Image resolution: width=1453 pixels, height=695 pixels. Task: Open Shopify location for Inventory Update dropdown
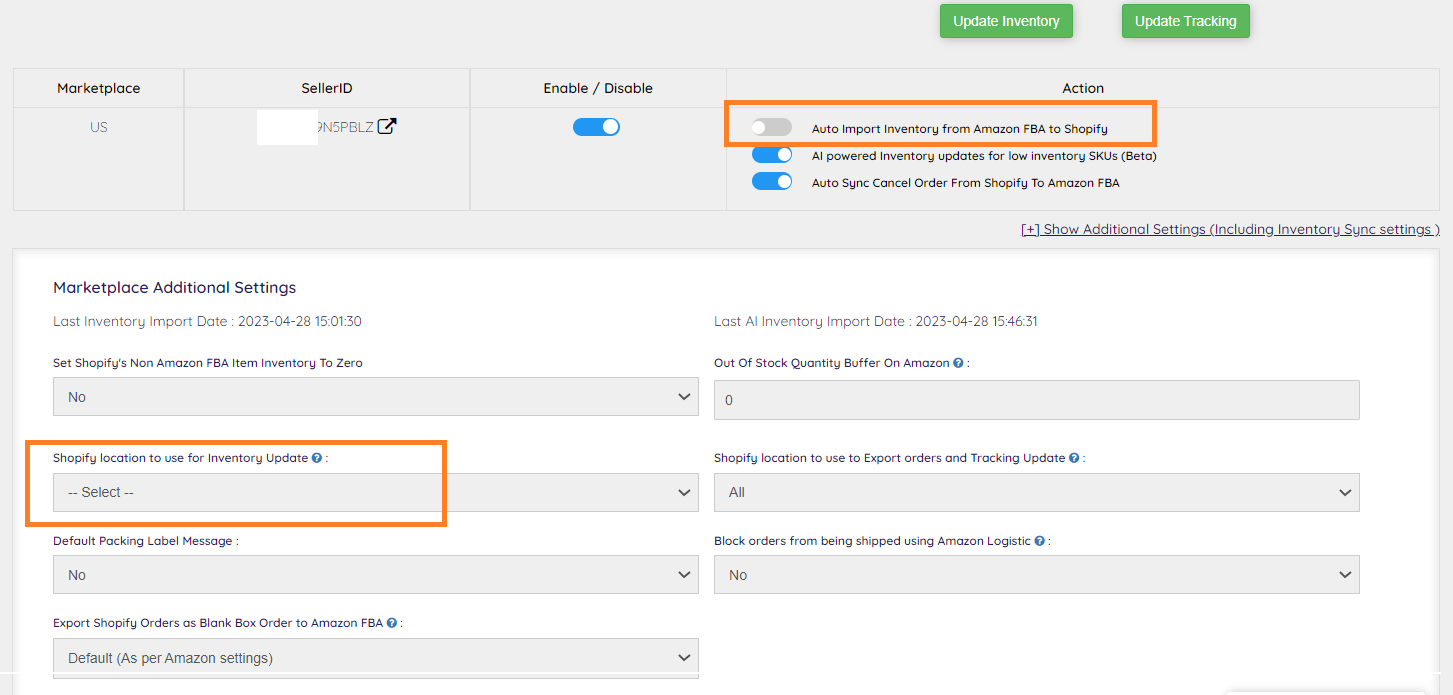(375, 492)
